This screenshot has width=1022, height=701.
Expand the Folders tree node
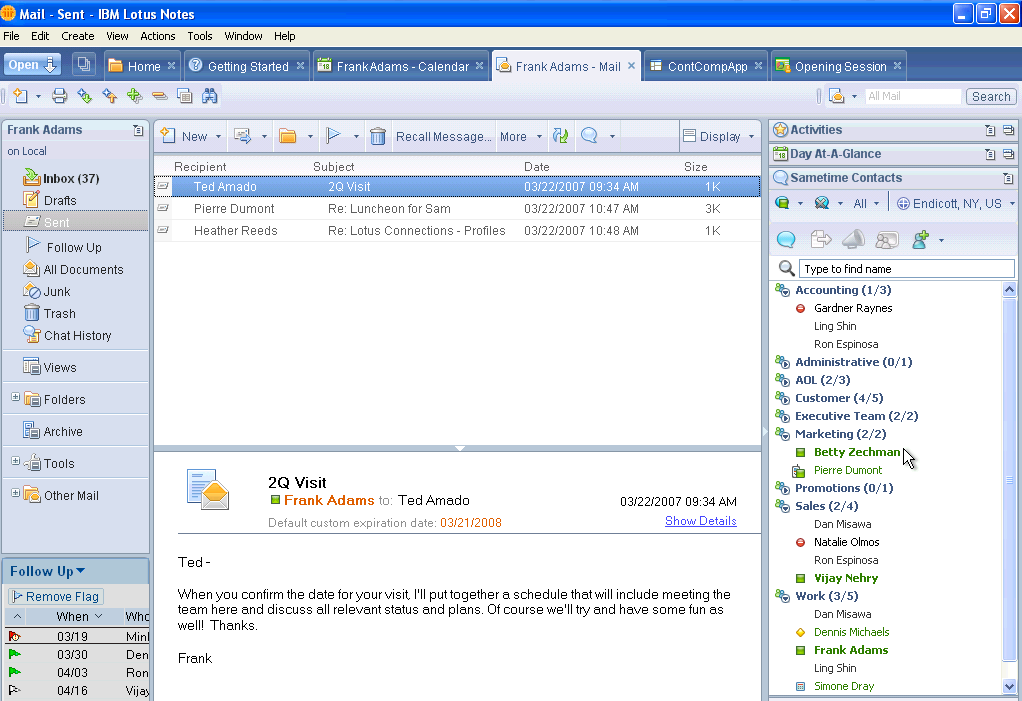tap(15, 398)
